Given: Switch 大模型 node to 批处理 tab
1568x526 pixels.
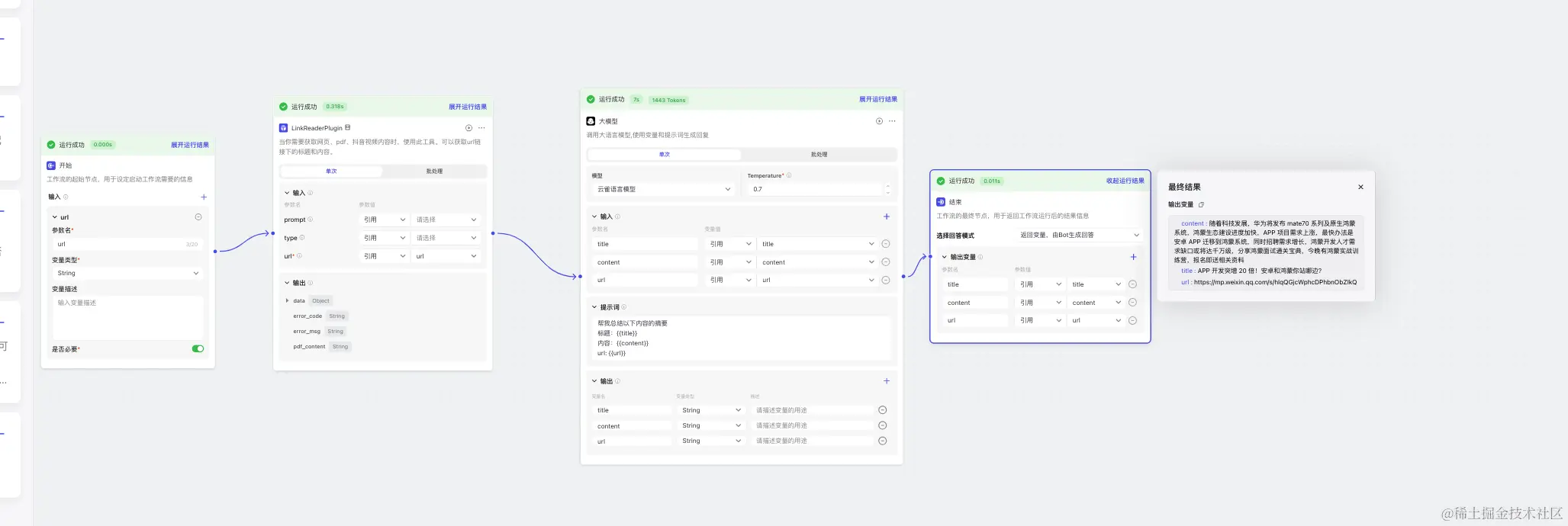Looking at the screenshot, I should point(819,155).
